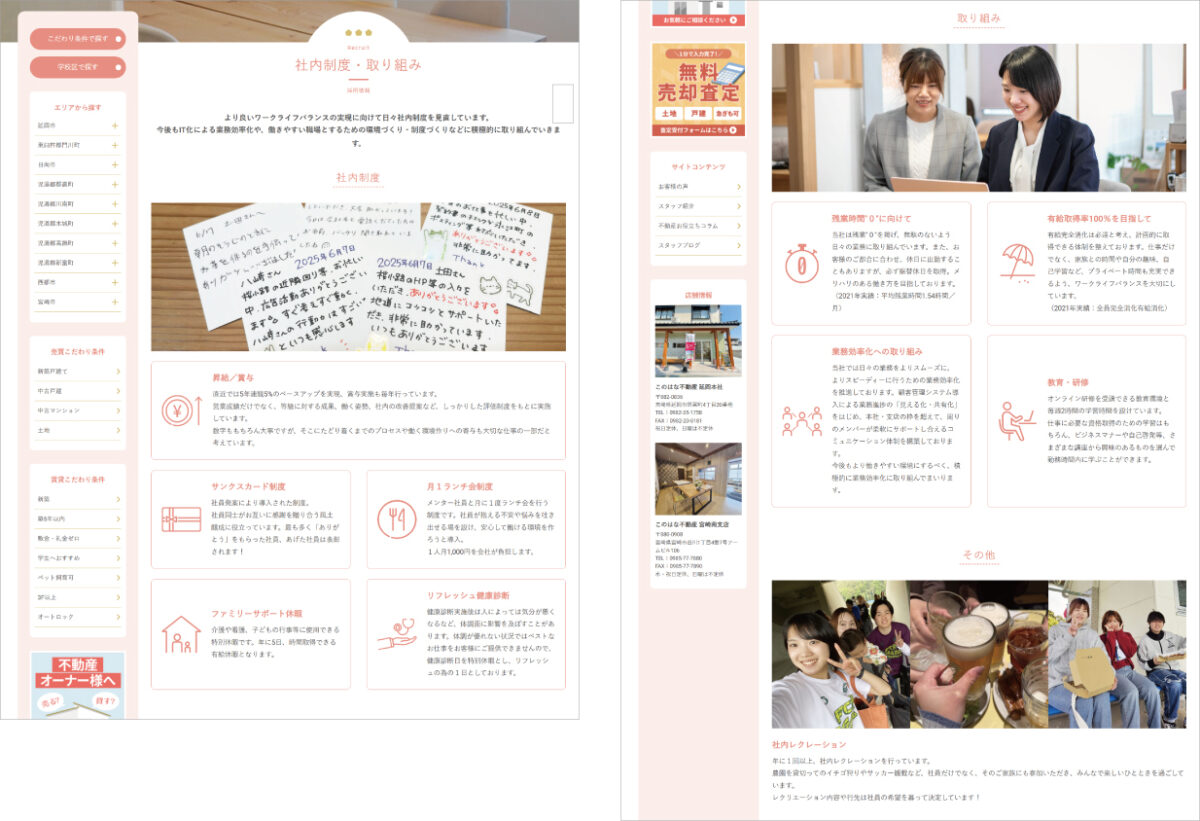Click the family support house icon
This screenshot has width=1200, height=821.
point(181,634)
